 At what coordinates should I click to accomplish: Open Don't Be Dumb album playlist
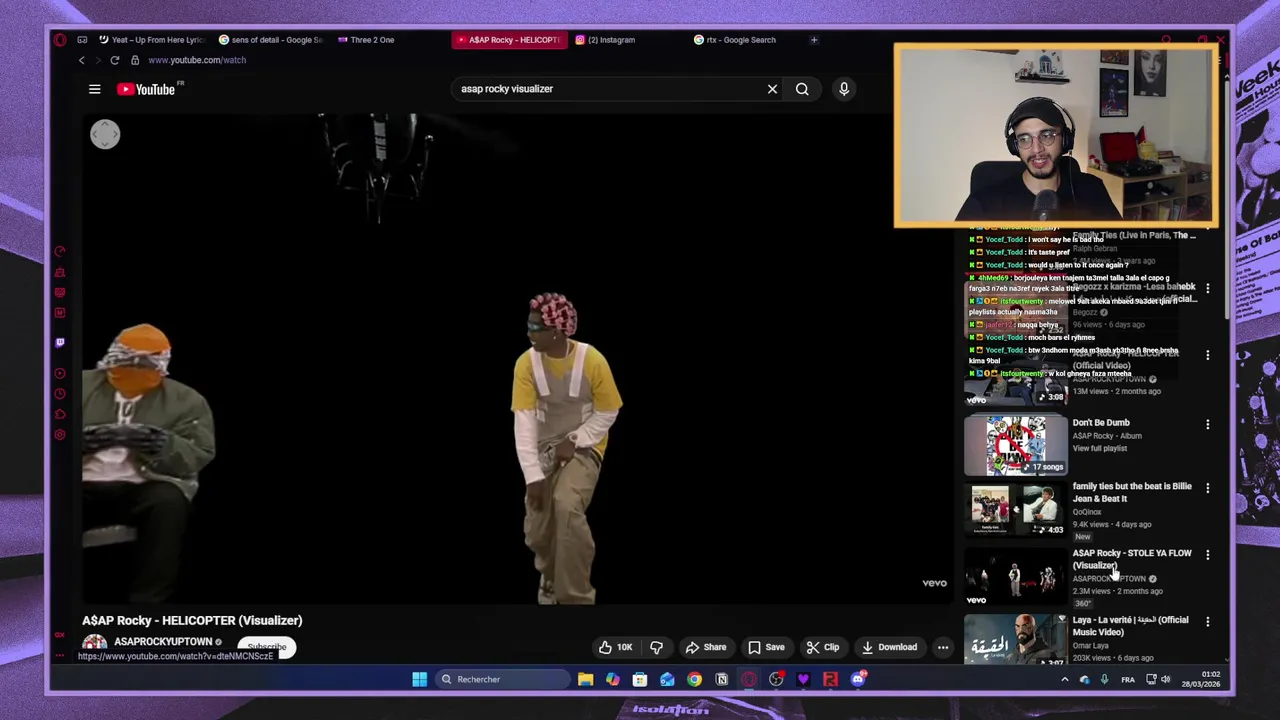[x=1101, y=423]
